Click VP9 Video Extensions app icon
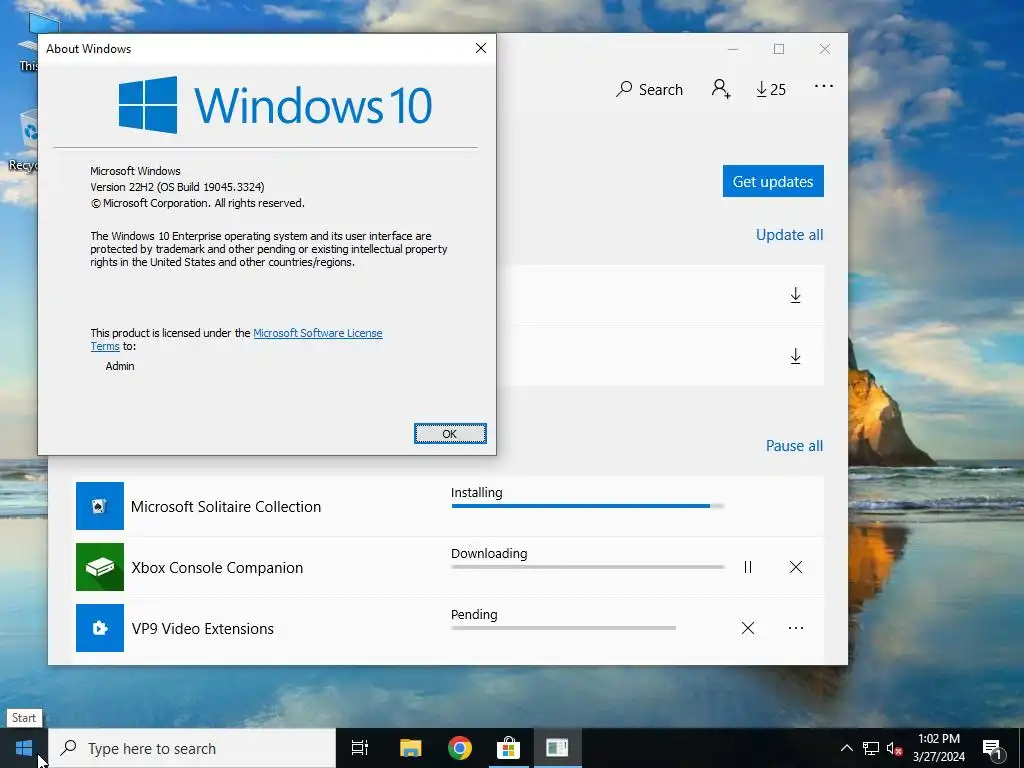1024x768 pixels. click(100, 628)
